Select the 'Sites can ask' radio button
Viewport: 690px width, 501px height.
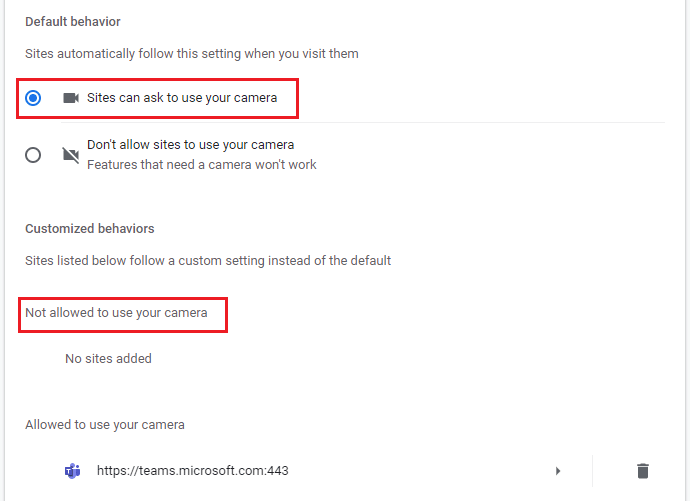tap(33, 98)
